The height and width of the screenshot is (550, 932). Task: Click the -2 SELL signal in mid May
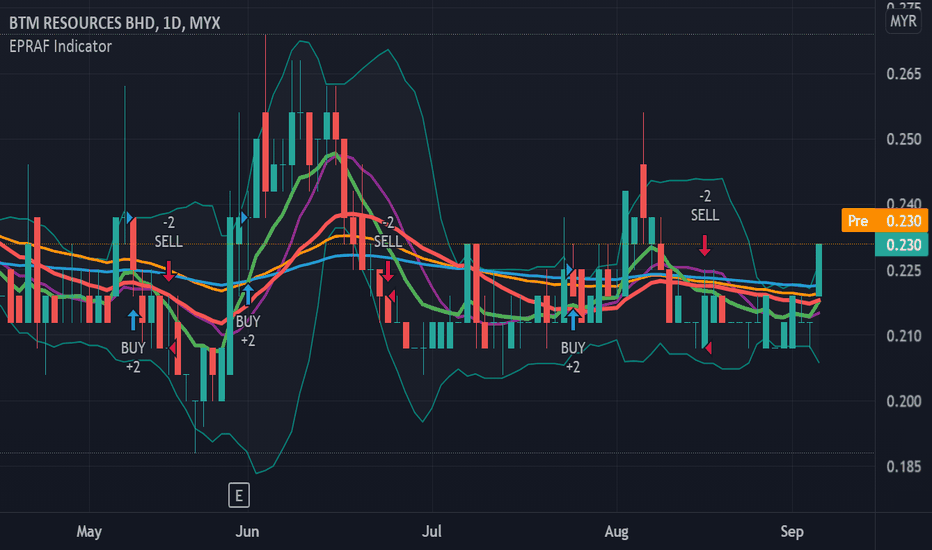point(169,232)
